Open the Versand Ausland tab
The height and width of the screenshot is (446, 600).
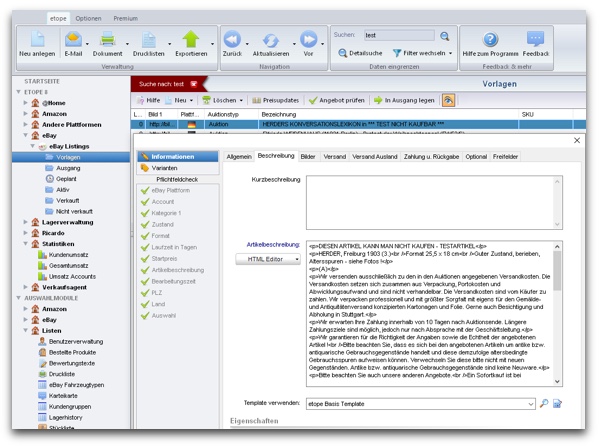coord(375,157)
